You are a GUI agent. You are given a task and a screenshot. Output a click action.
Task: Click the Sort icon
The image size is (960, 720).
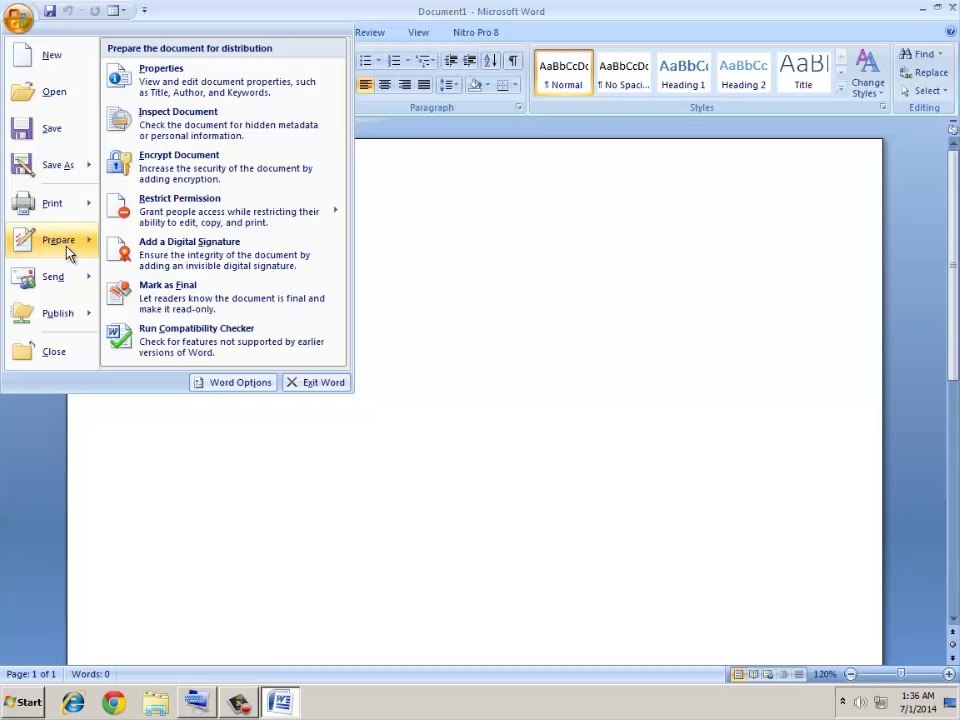pos(491,61)
